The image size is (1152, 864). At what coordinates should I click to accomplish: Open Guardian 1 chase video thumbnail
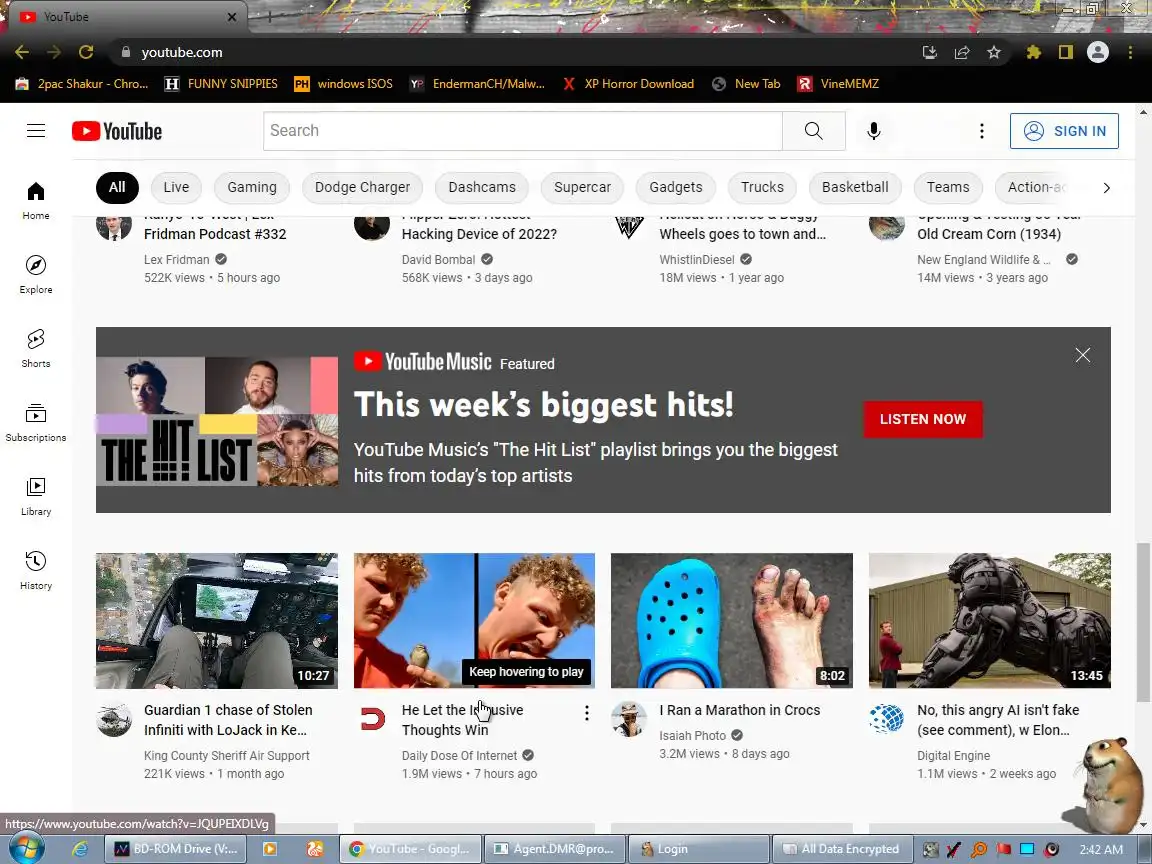(217, 621)
